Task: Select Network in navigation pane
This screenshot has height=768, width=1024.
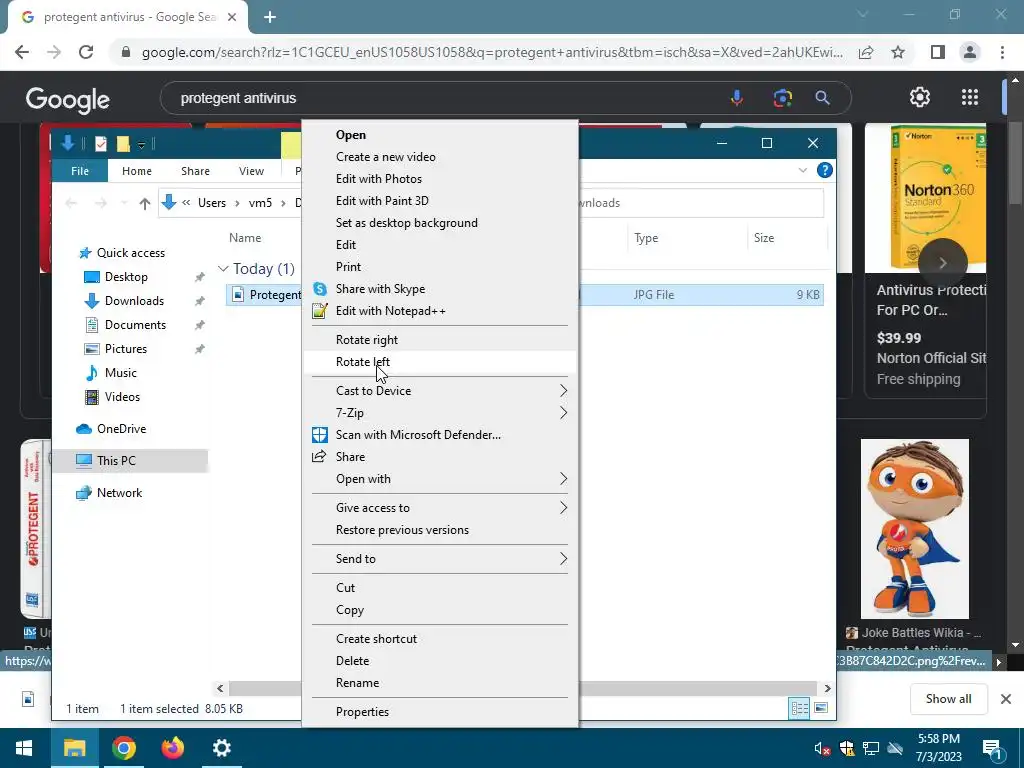Action: coord(120,493)
